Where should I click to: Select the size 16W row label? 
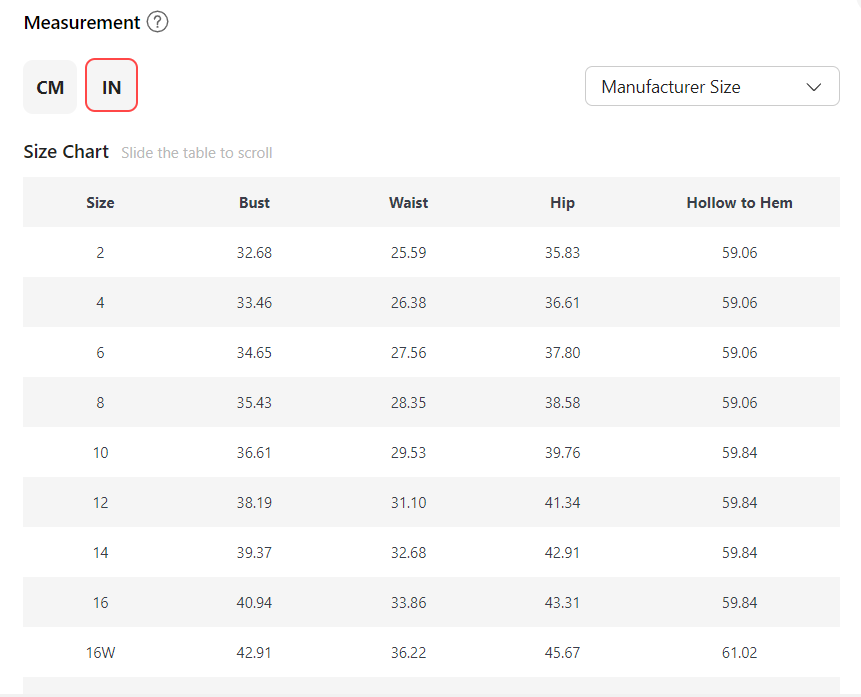coord(100,653)
